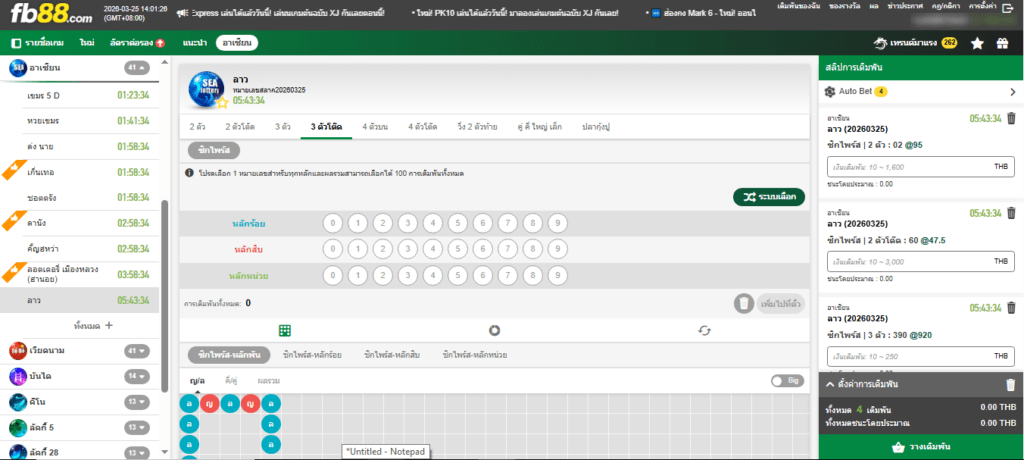1024x460 pixels.
Task: Select the ซิกไพร์ส-หลักสิบ tab
Action: point(391,355)
